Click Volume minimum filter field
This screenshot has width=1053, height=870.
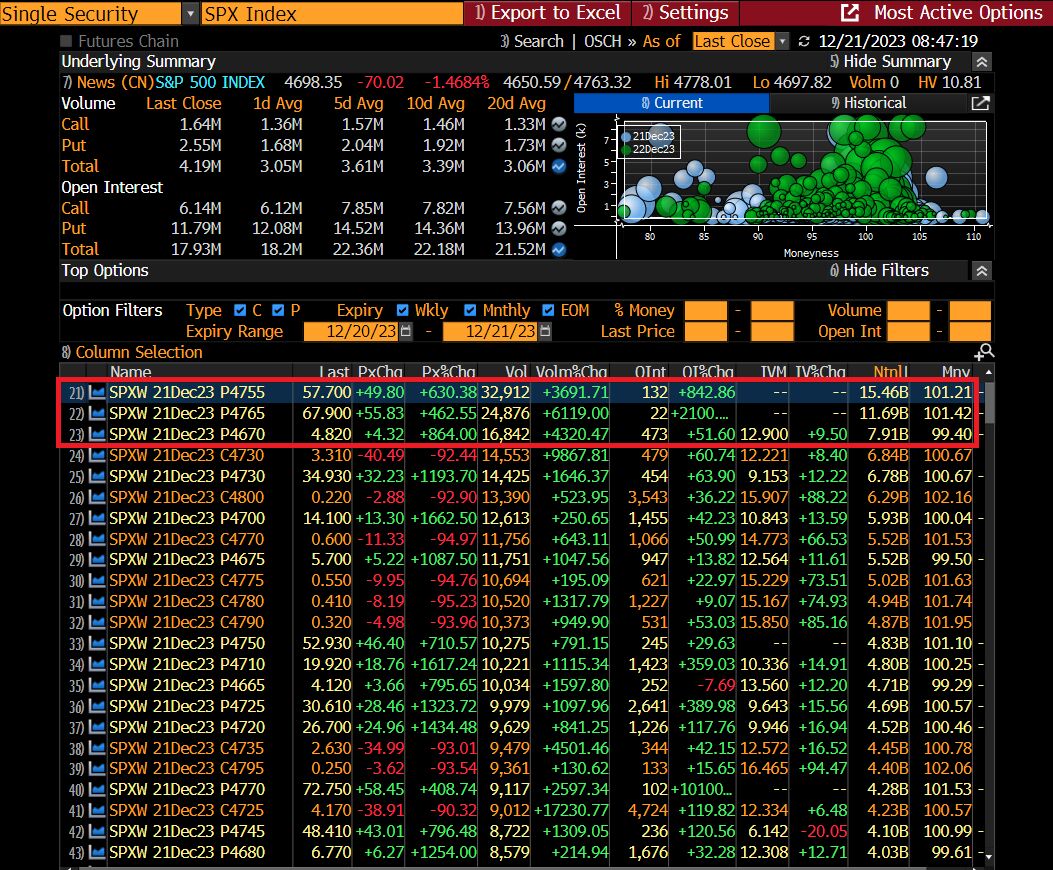coord(908,310)
